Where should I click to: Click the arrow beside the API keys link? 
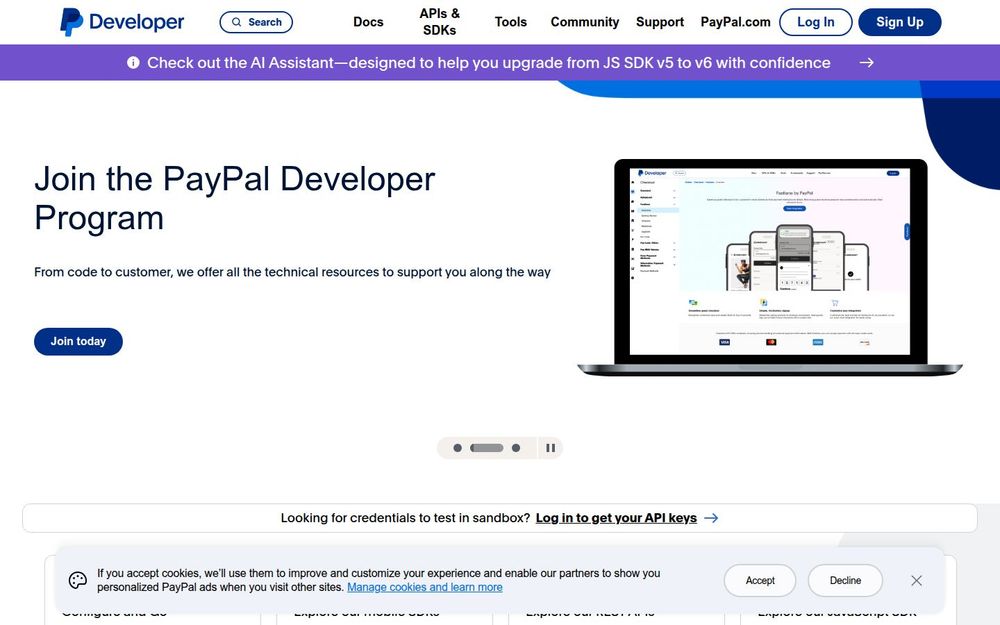pyautogui.click(x=711, y=517)
